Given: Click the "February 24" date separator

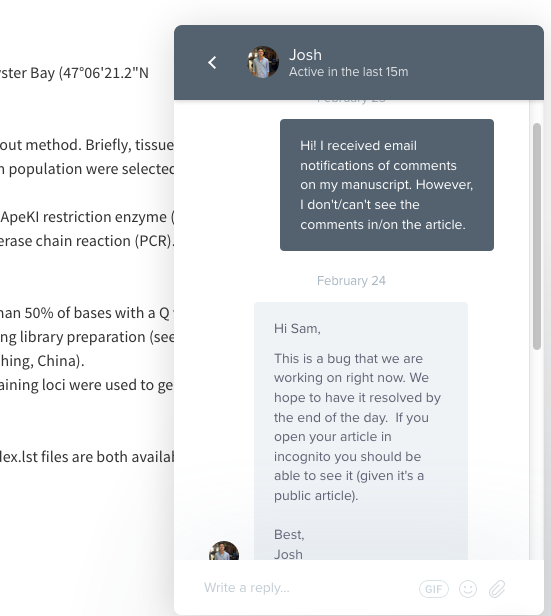Looking at the screenshot, I should 351,280.
